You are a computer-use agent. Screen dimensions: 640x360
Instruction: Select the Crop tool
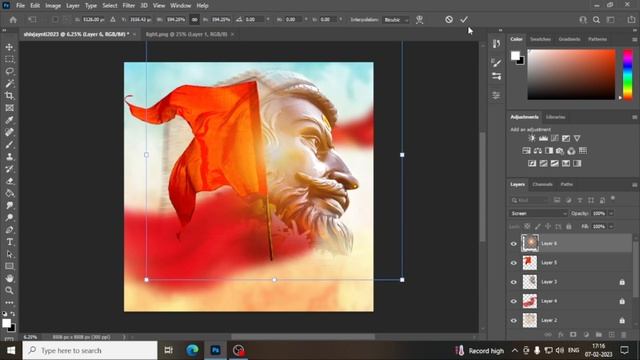9,96
